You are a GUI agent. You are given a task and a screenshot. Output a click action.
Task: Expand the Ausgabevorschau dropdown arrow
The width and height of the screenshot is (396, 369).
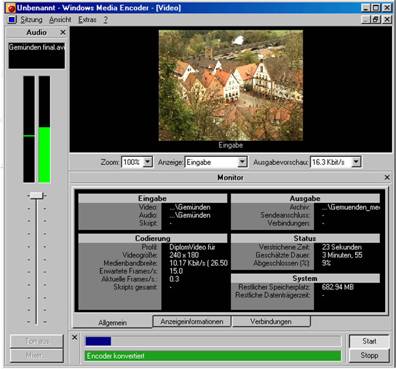click(x=356, y=162)
